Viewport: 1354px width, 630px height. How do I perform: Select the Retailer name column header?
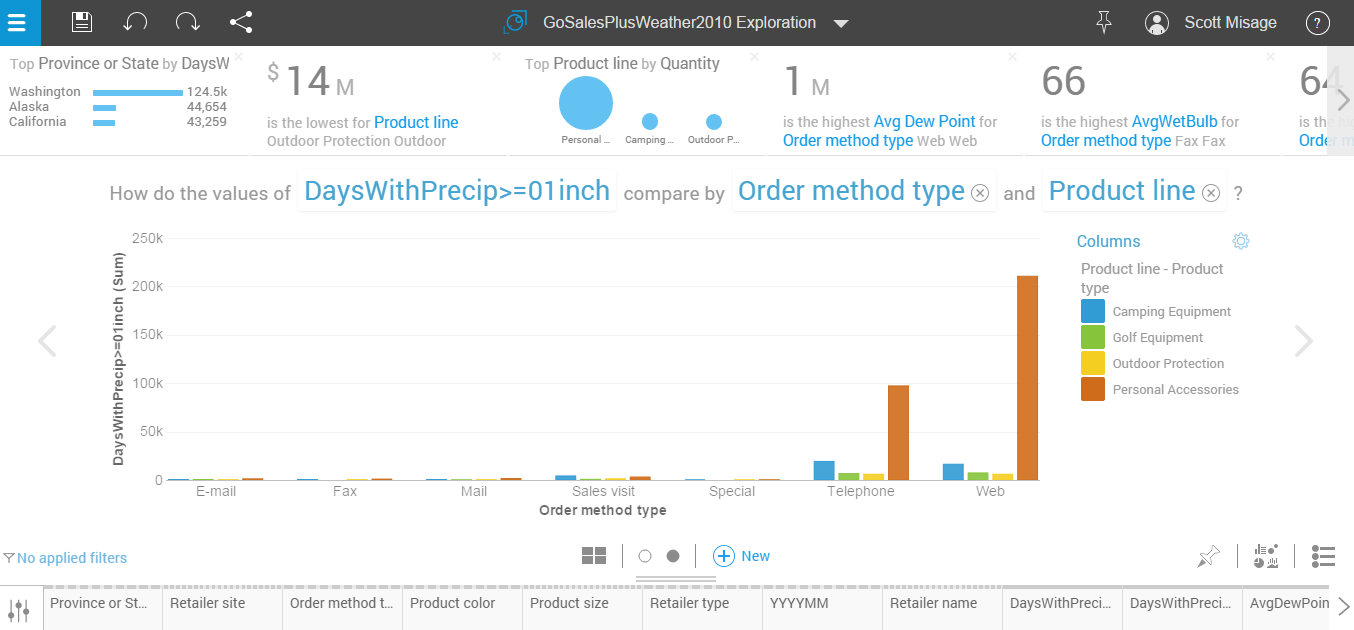click(942, 609)
